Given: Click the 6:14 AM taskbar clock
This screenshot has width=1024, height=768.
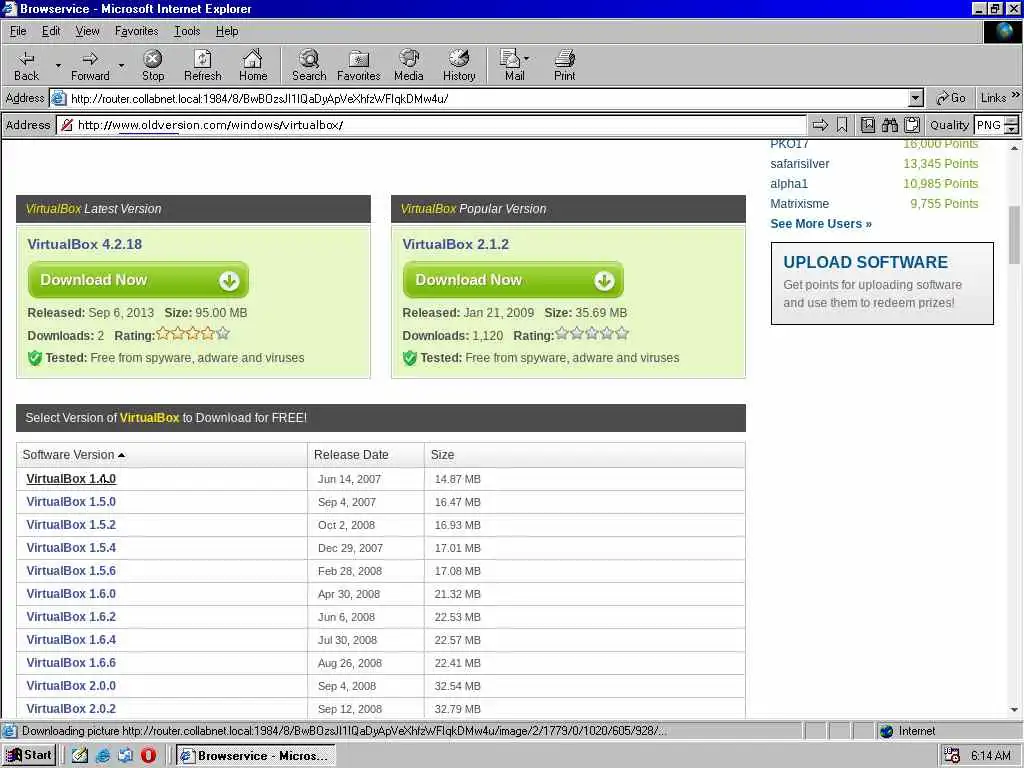Looking at the screenshot, I should click(x=991, y=755).
